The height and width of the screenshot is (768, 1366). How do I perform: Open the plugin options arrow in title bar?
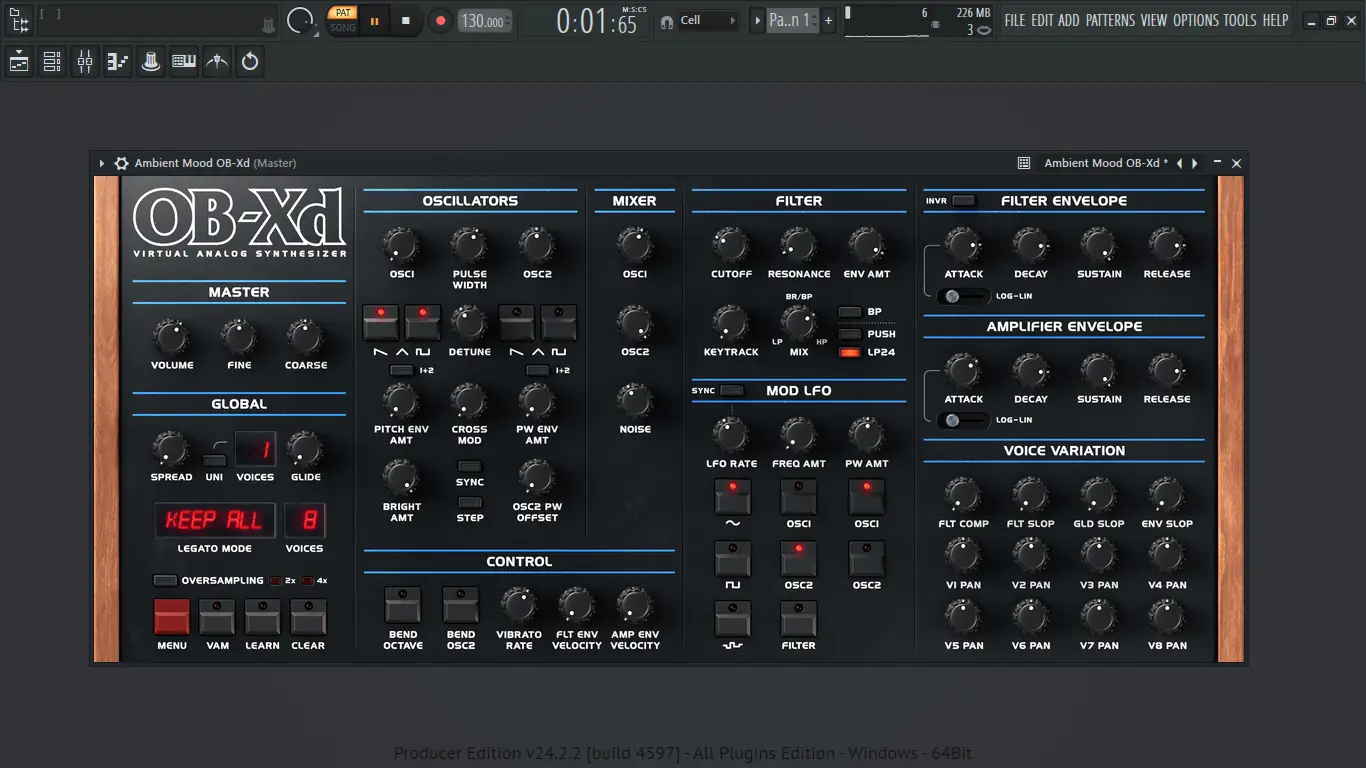pos(100,163)
